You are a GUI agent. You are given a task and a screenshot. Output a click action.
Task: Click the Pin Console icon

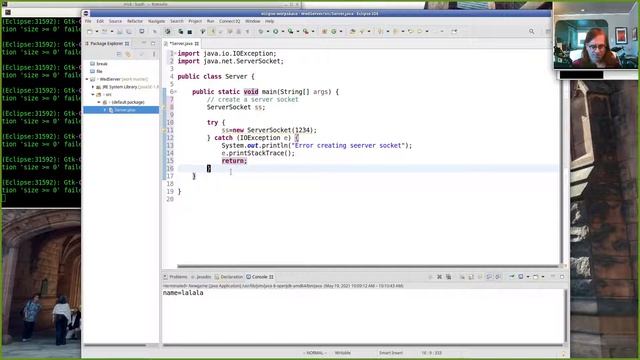coord(511,277)
